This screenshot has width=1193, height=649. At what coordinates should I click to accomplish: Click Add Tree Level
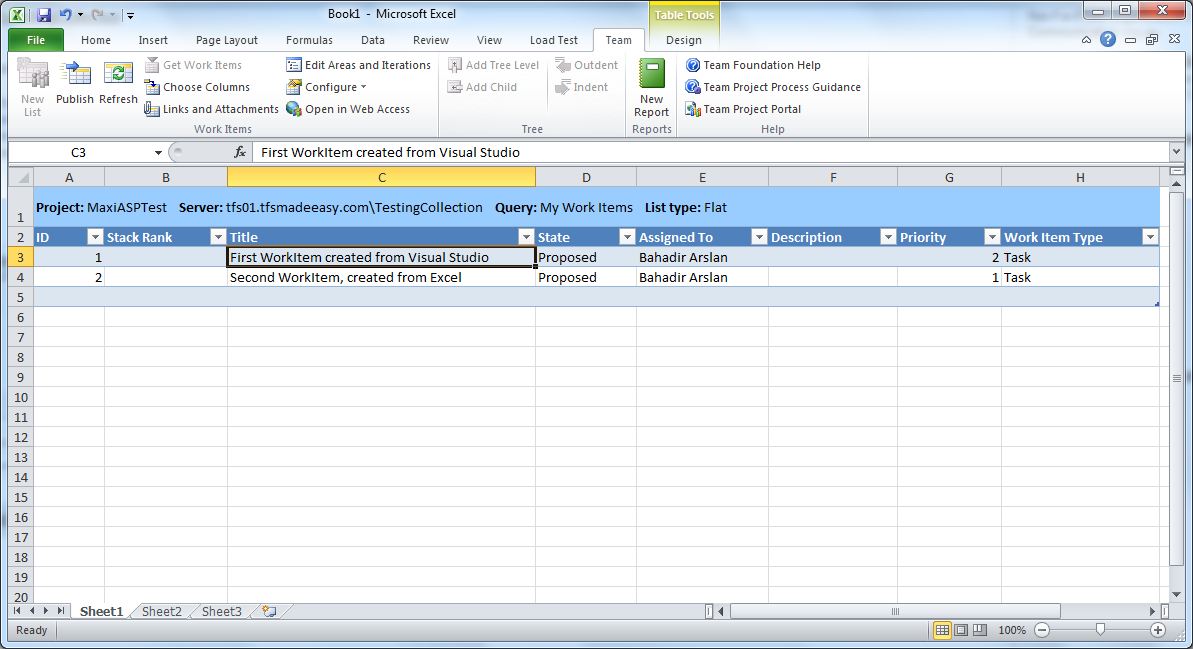493,65
